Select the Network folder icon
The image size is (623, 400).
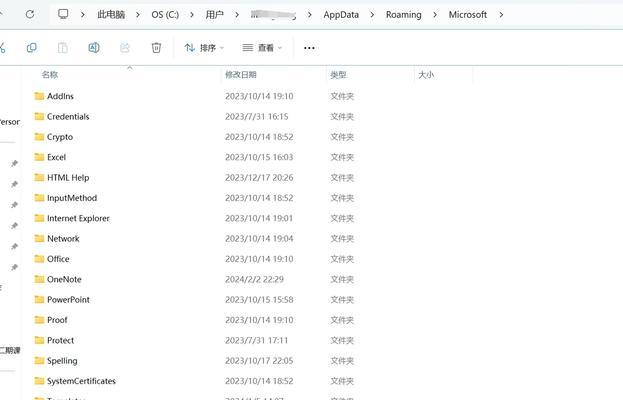(39, 238)
